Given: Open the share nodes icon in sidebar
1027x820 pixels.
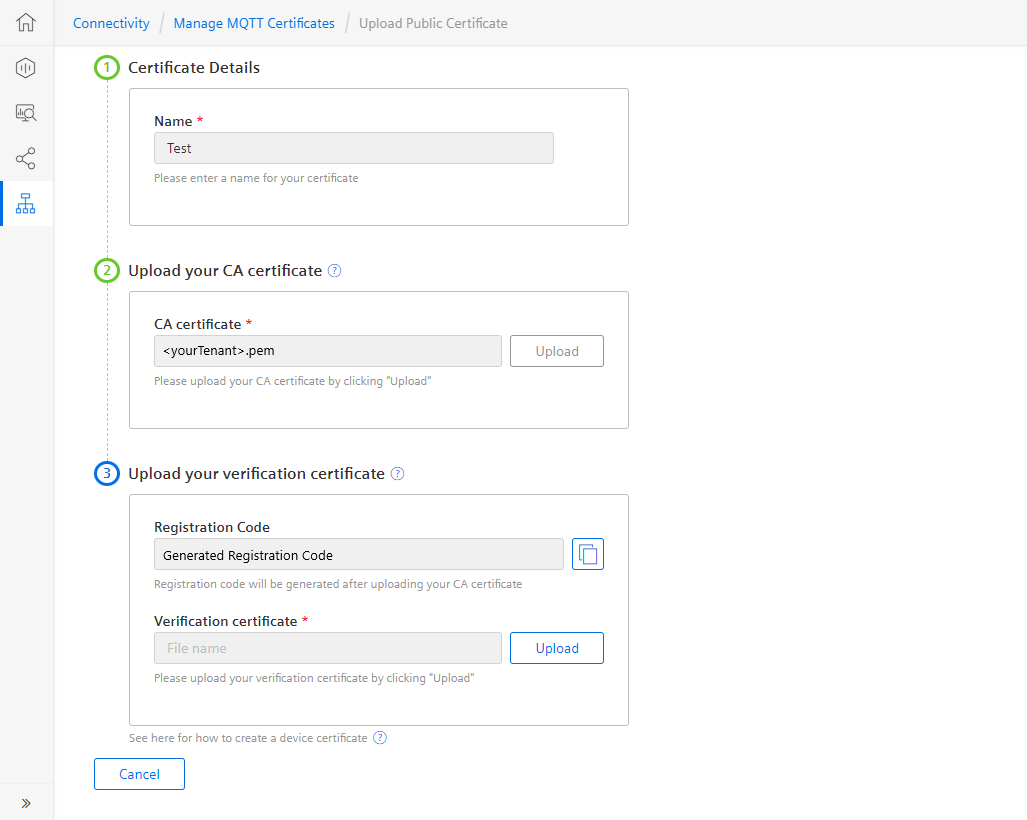Looking at the screenshot, I should coord(26,158).
